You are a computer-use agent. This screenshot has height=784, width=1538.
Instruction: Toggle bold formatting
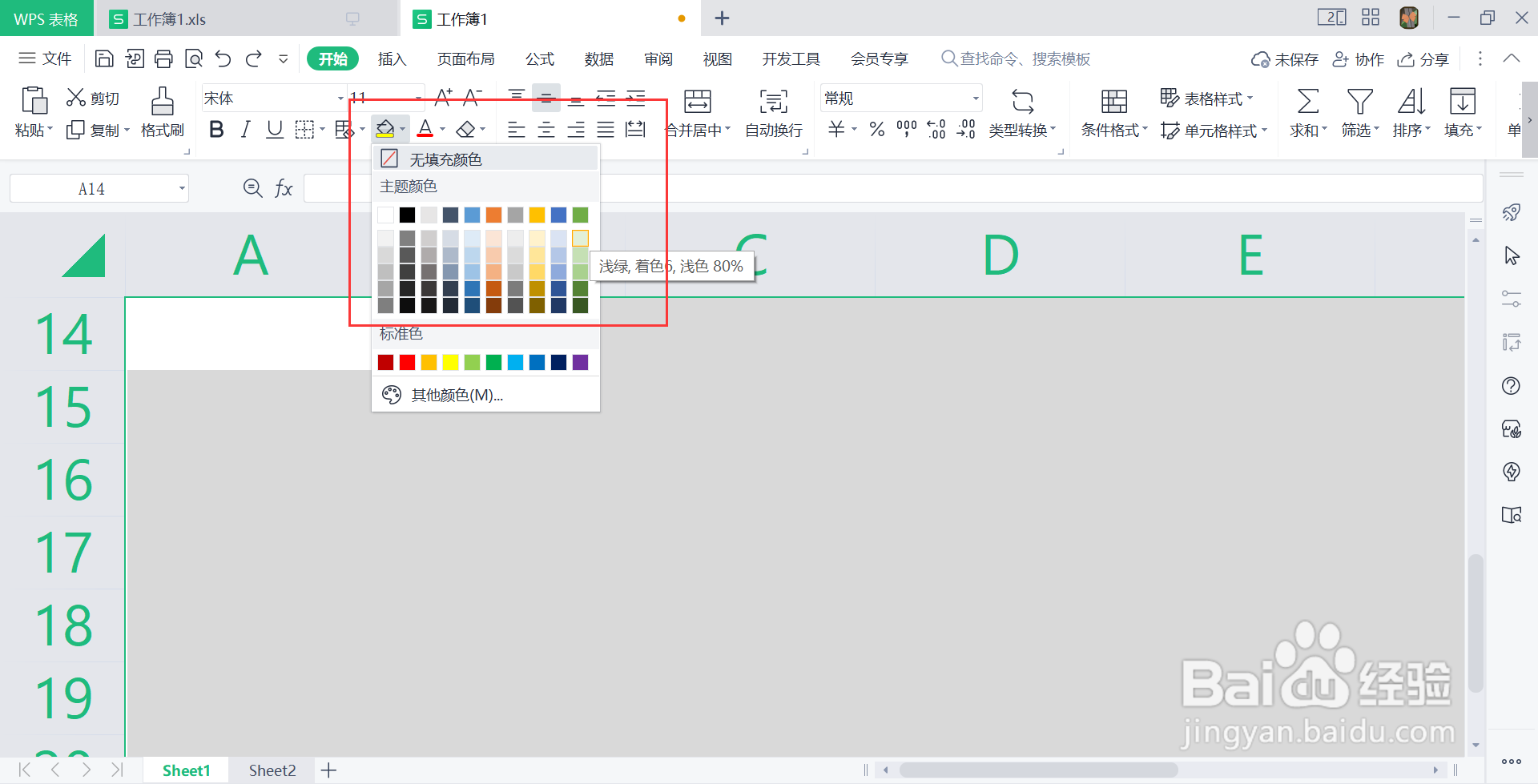tap(216, 129)
